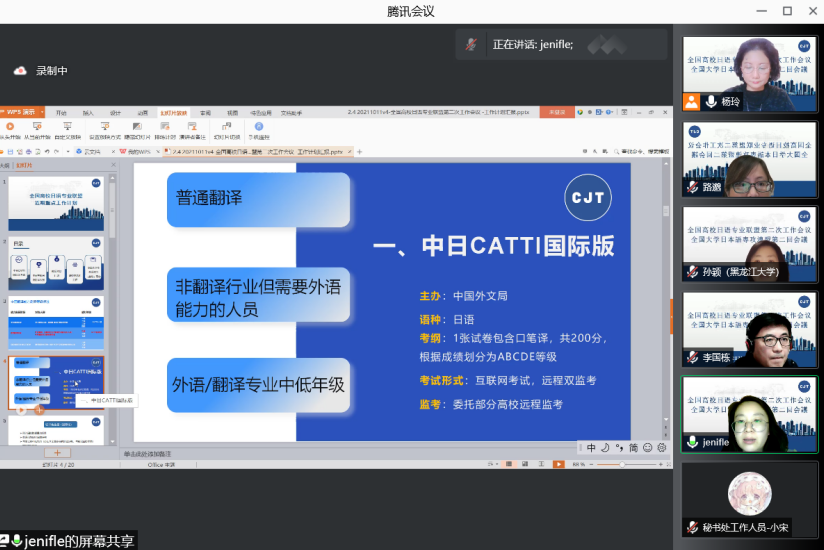Select the 幻灯片放映 ribbon tab
Screen dimensions: 824x550
coord(173,113)
